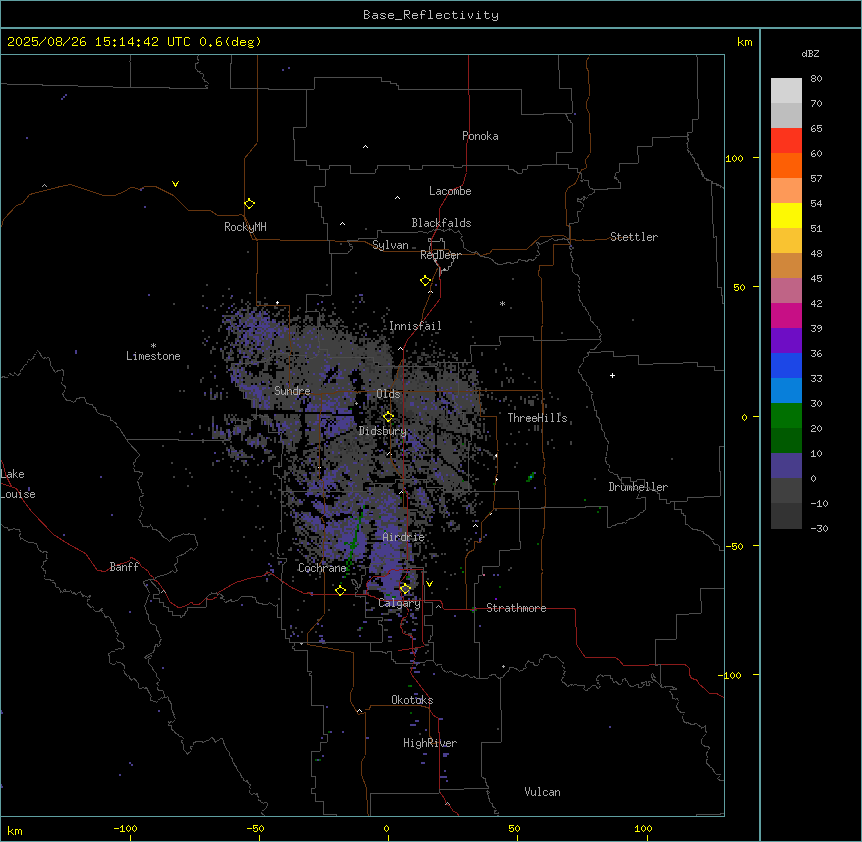
Task: Click the HighRiver label
Action: [x=430, y=743]
